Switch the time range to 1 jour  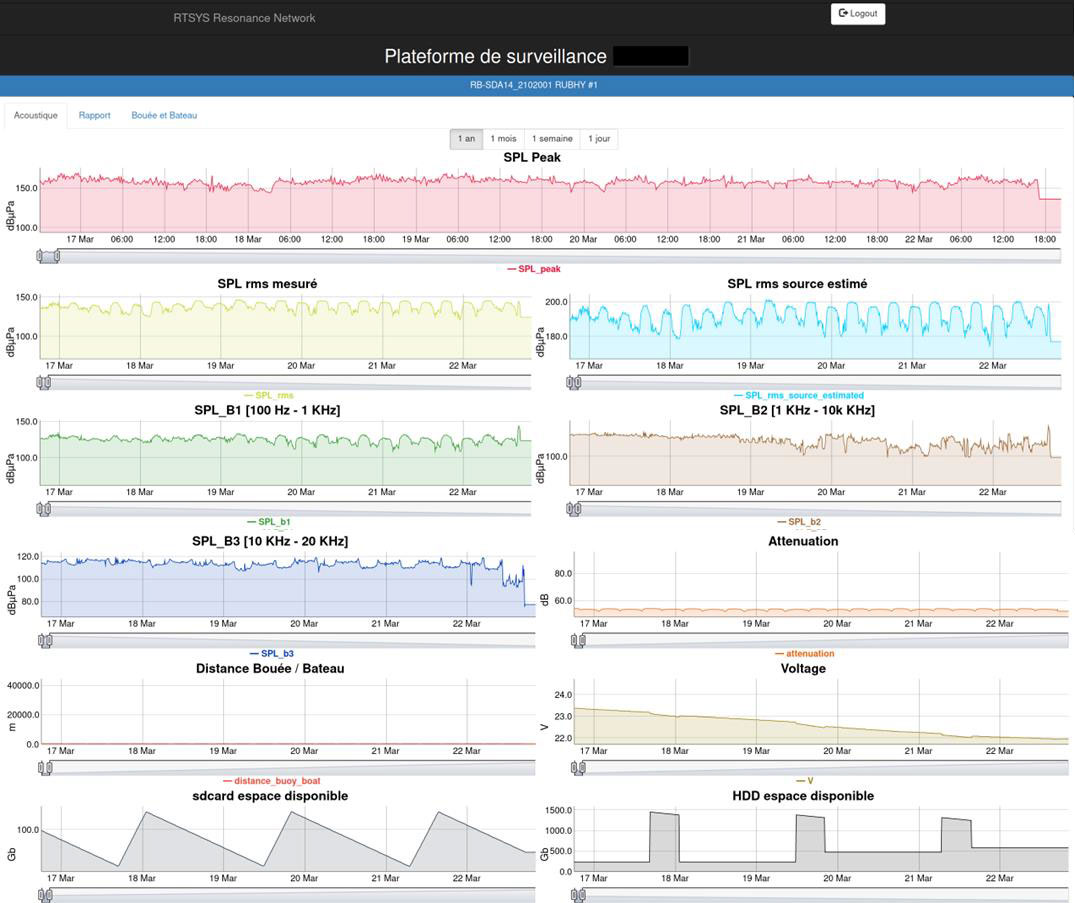click(598, 139)
